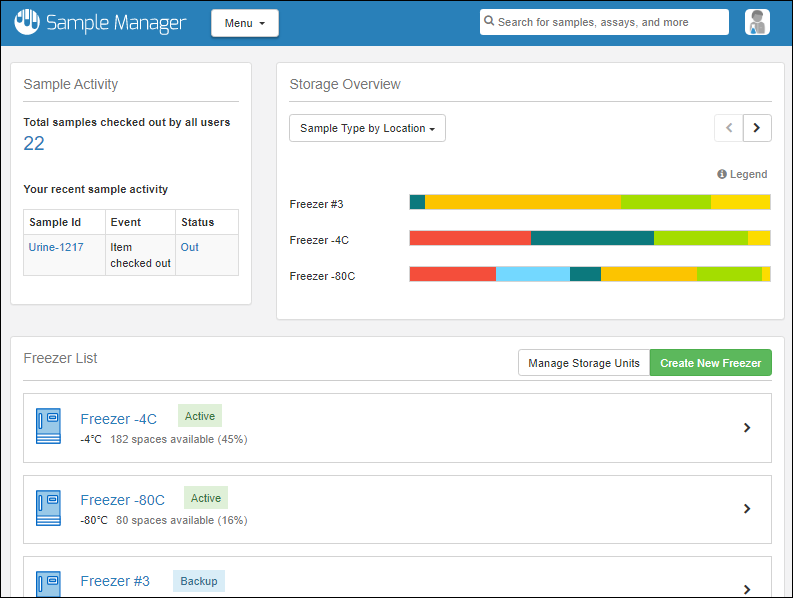Click the total checked out count 22
The image size is (793, 598).
[34, 144]
